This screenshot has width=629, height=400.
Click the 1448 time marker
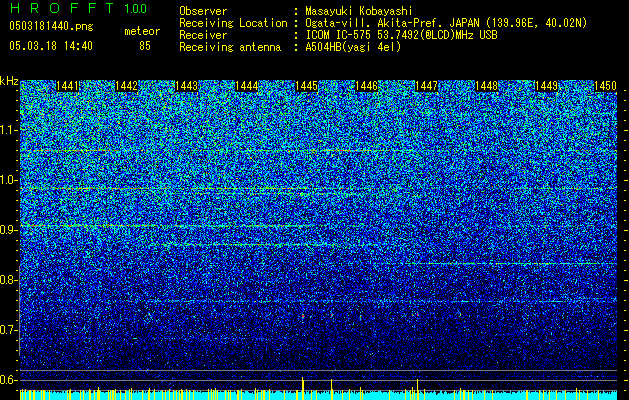point(487,86)
